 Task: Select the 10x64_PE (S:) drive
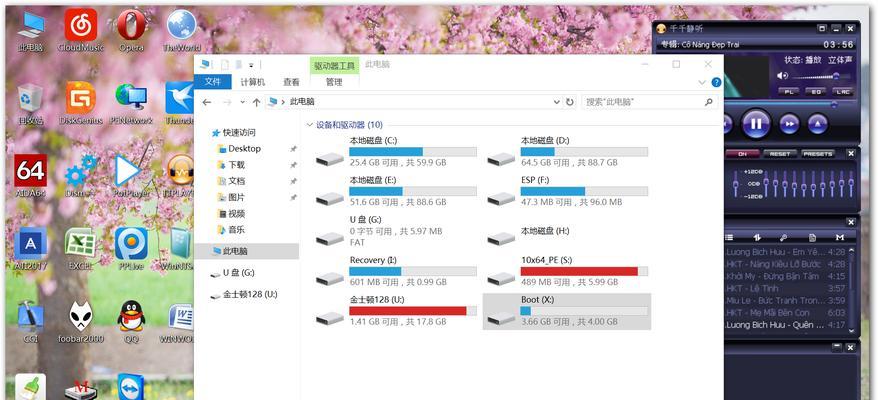click(567, 271)
